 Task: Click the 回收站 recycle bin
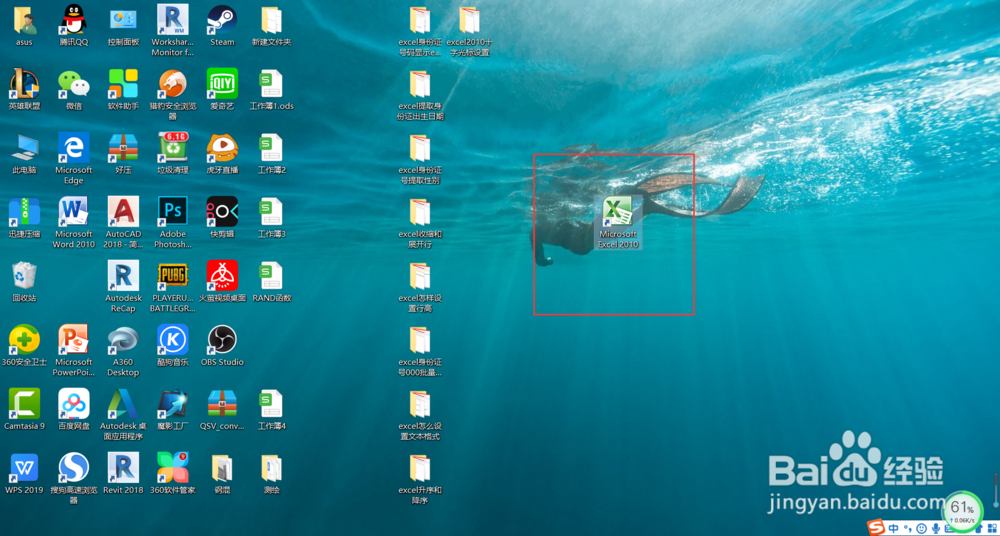(24, 281)
